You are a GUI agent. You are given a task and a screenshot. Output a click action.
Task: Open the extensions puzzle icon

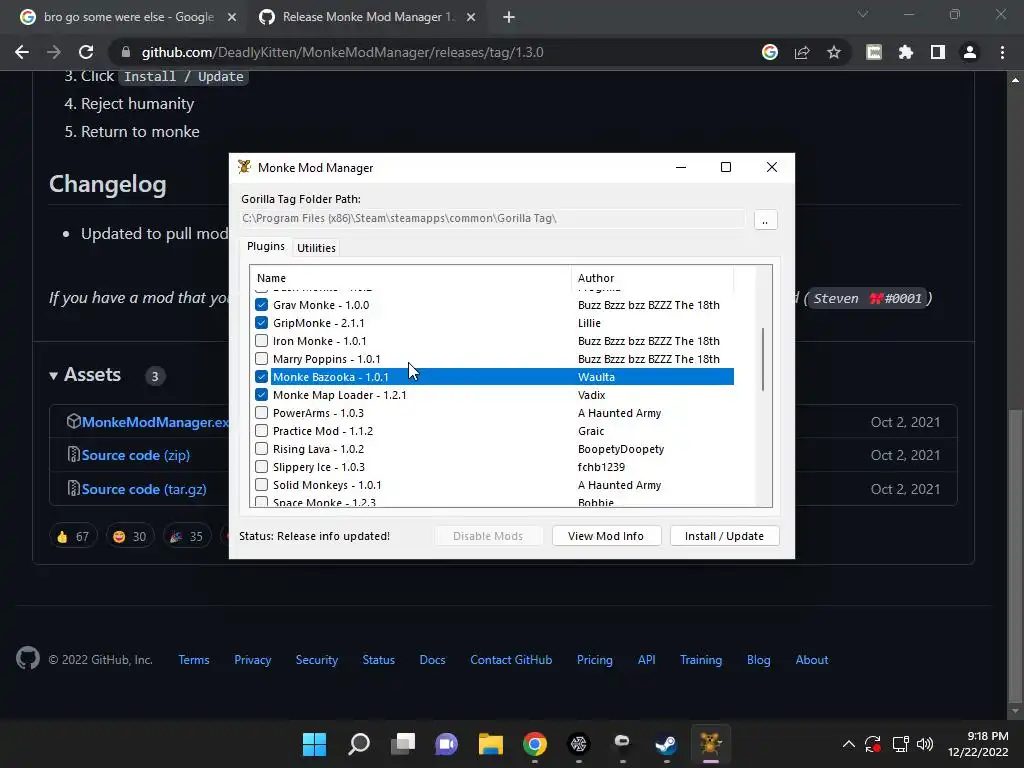pyautogui.click(x=905, y=52)
